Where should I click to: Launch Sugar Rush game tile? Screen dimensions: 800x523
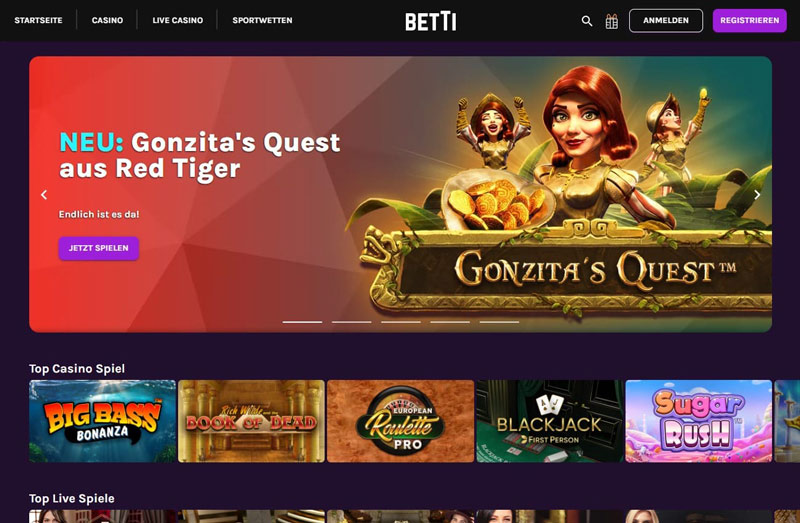[x=698, y=421]
